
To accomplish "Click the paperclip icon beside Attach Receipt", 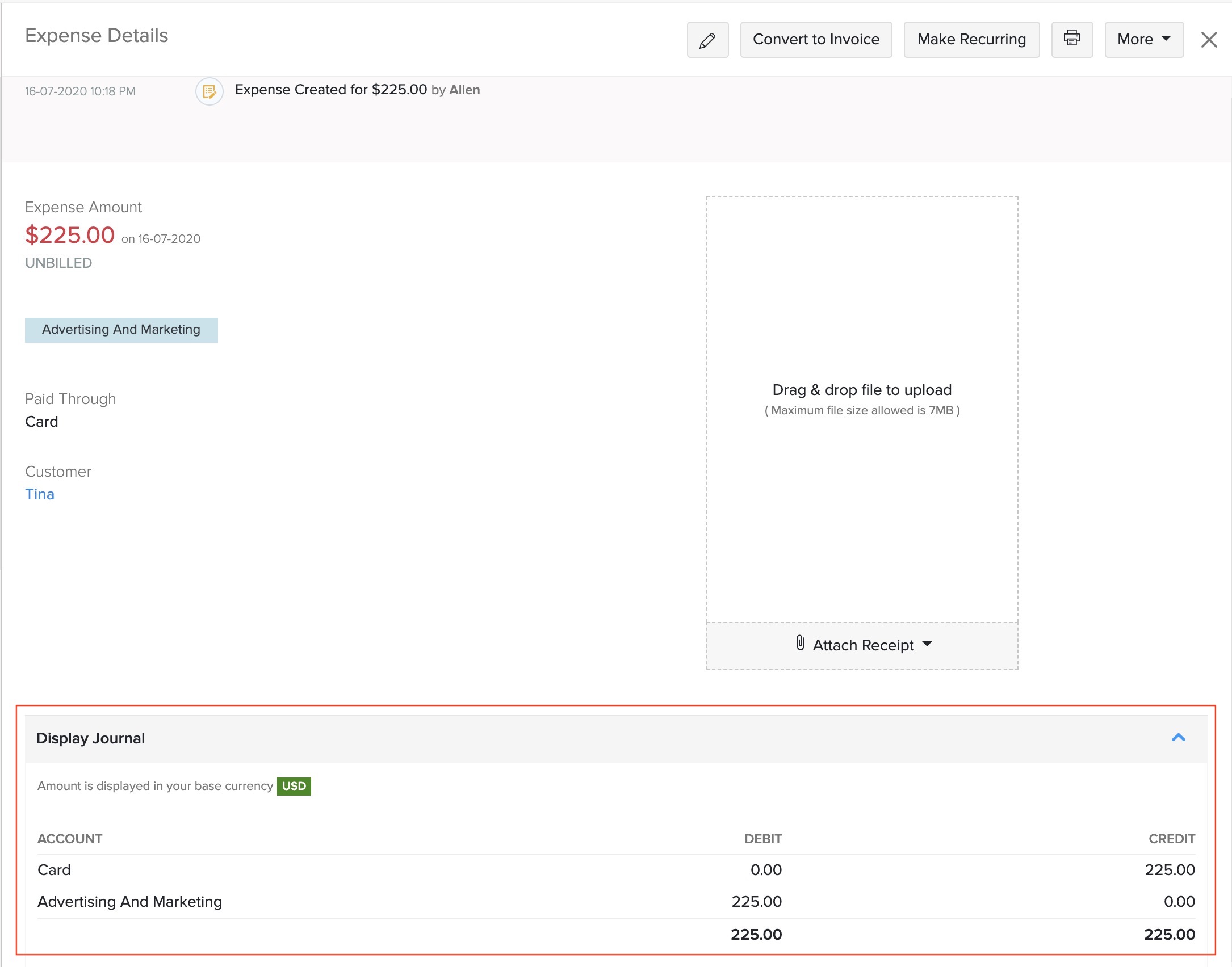I will point(800,643).
